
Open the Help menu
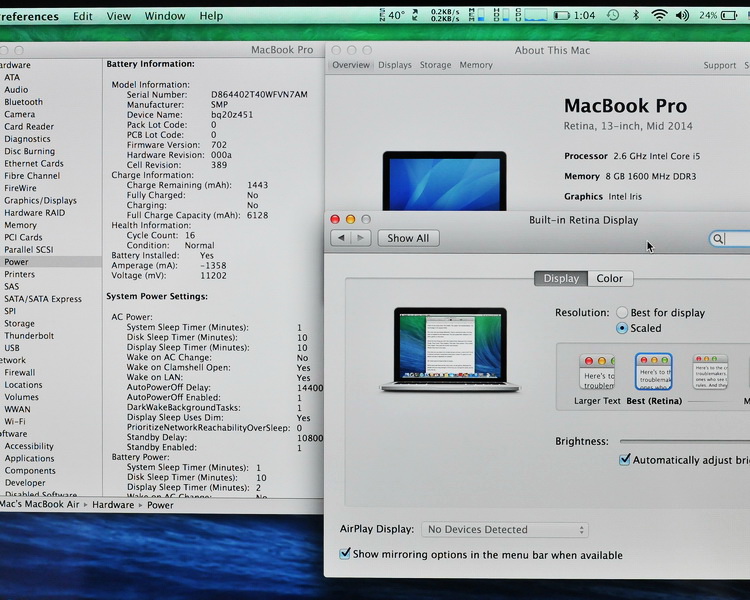211,16
